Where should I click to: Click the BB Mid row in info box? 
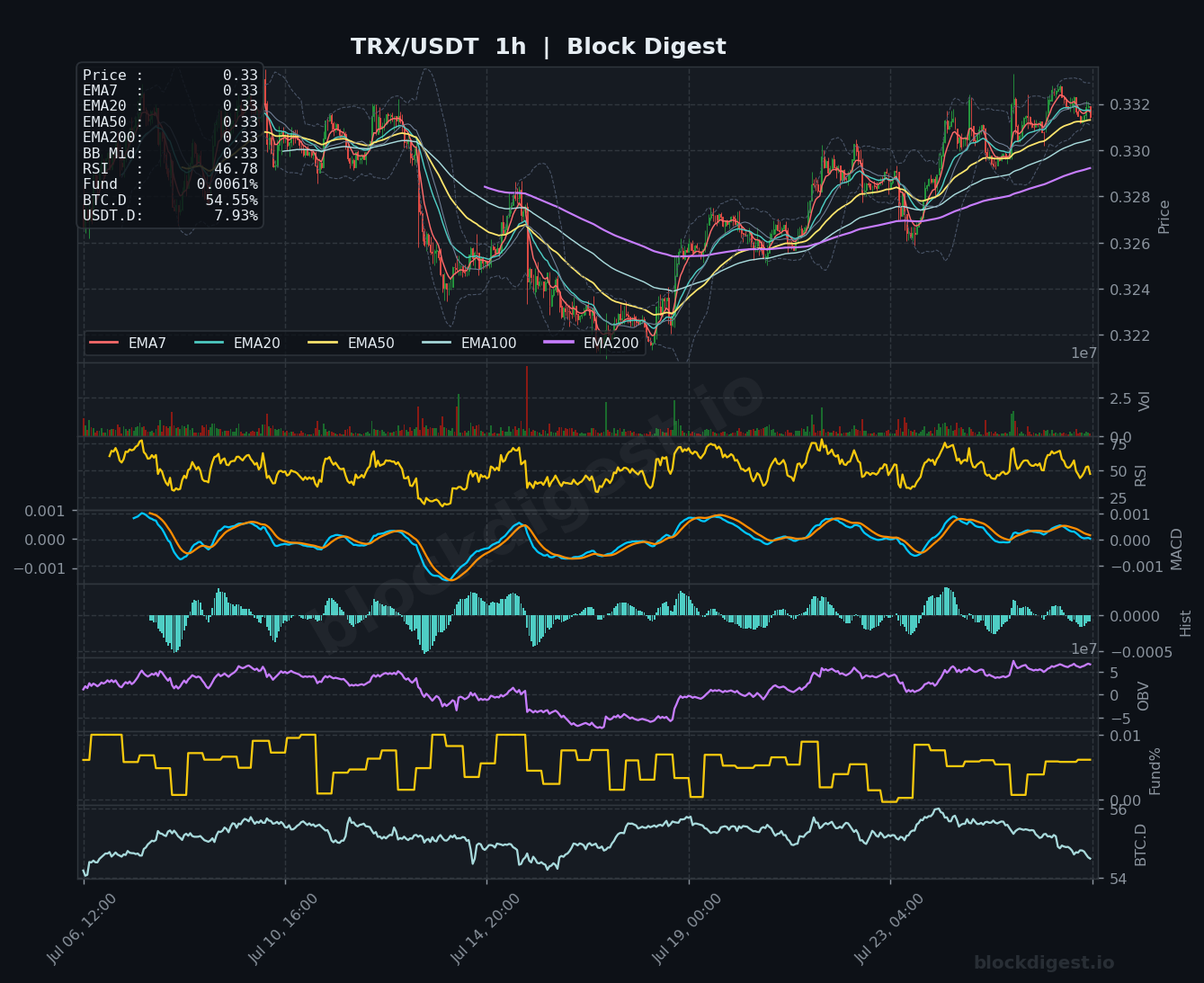(x=170, y=153)
